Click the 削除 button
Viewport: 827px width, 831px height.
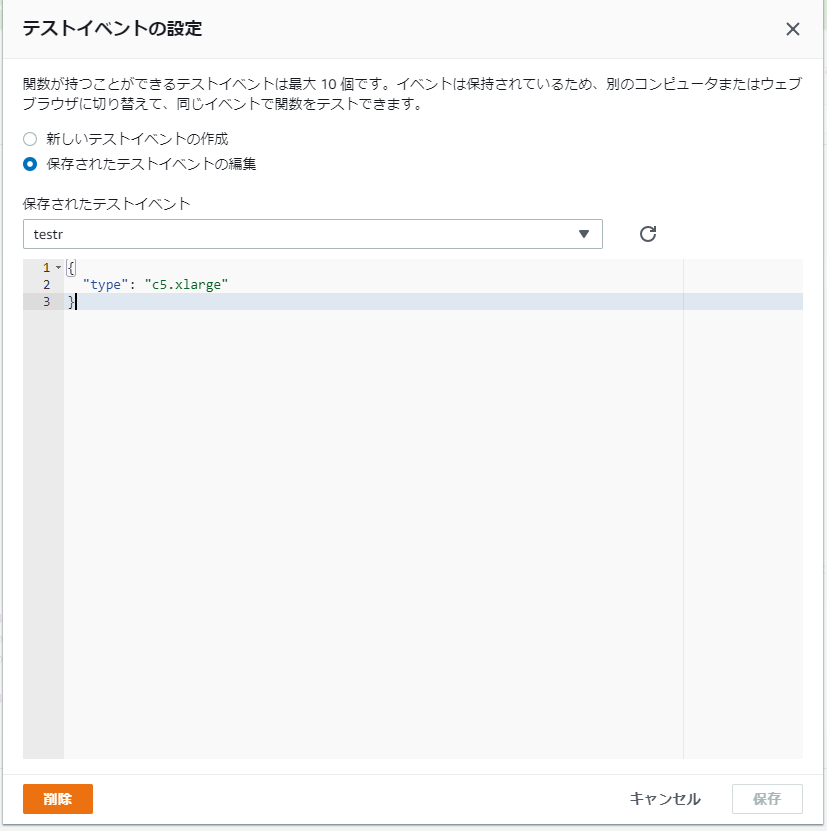(x=57, y=799)
